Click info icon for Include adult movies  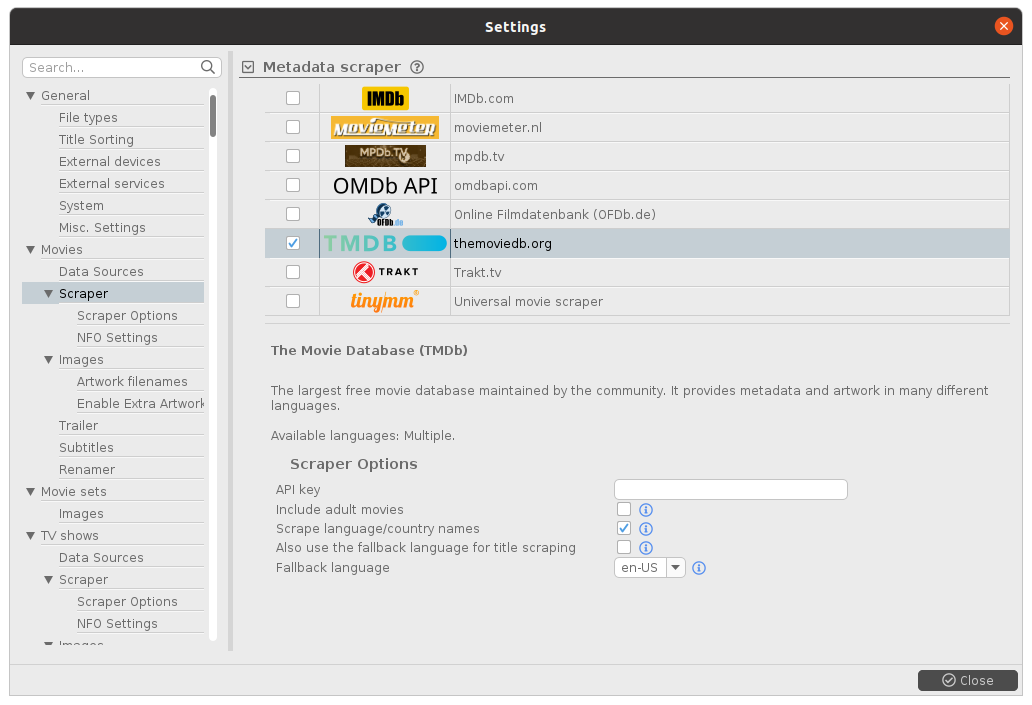point(646,510)
